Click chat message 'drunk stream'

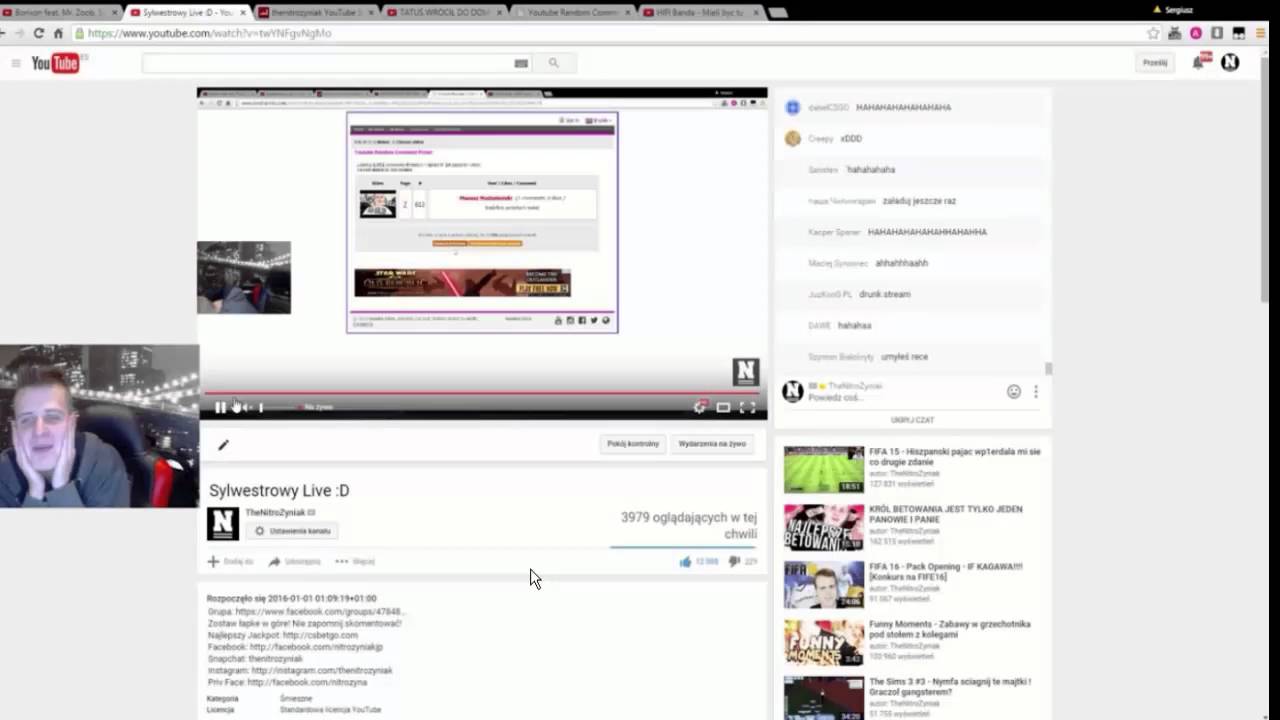tap(885, 294)
